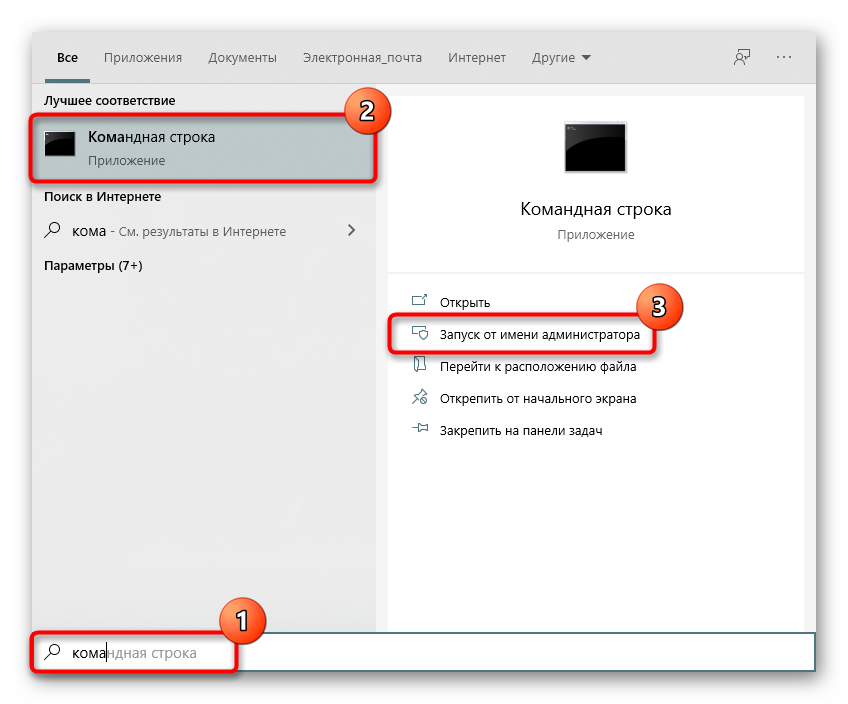Click in the search text input field
The height and width of the screenshot is (704, 848).
tap(500, 653)
